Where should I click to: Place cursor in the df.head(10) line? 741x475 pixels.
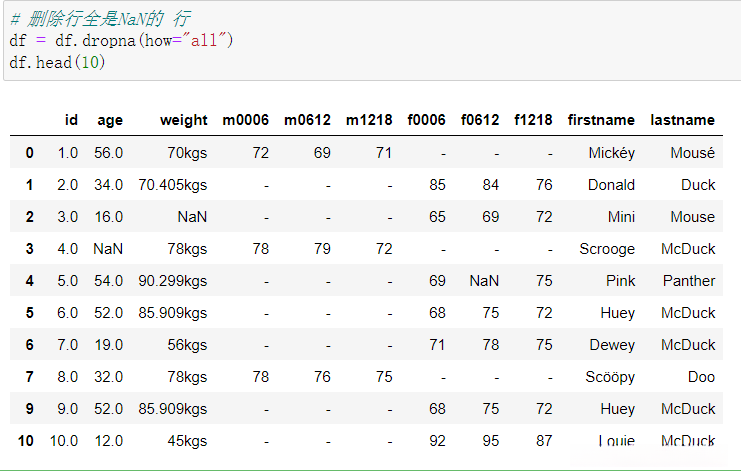pos(57,62)
